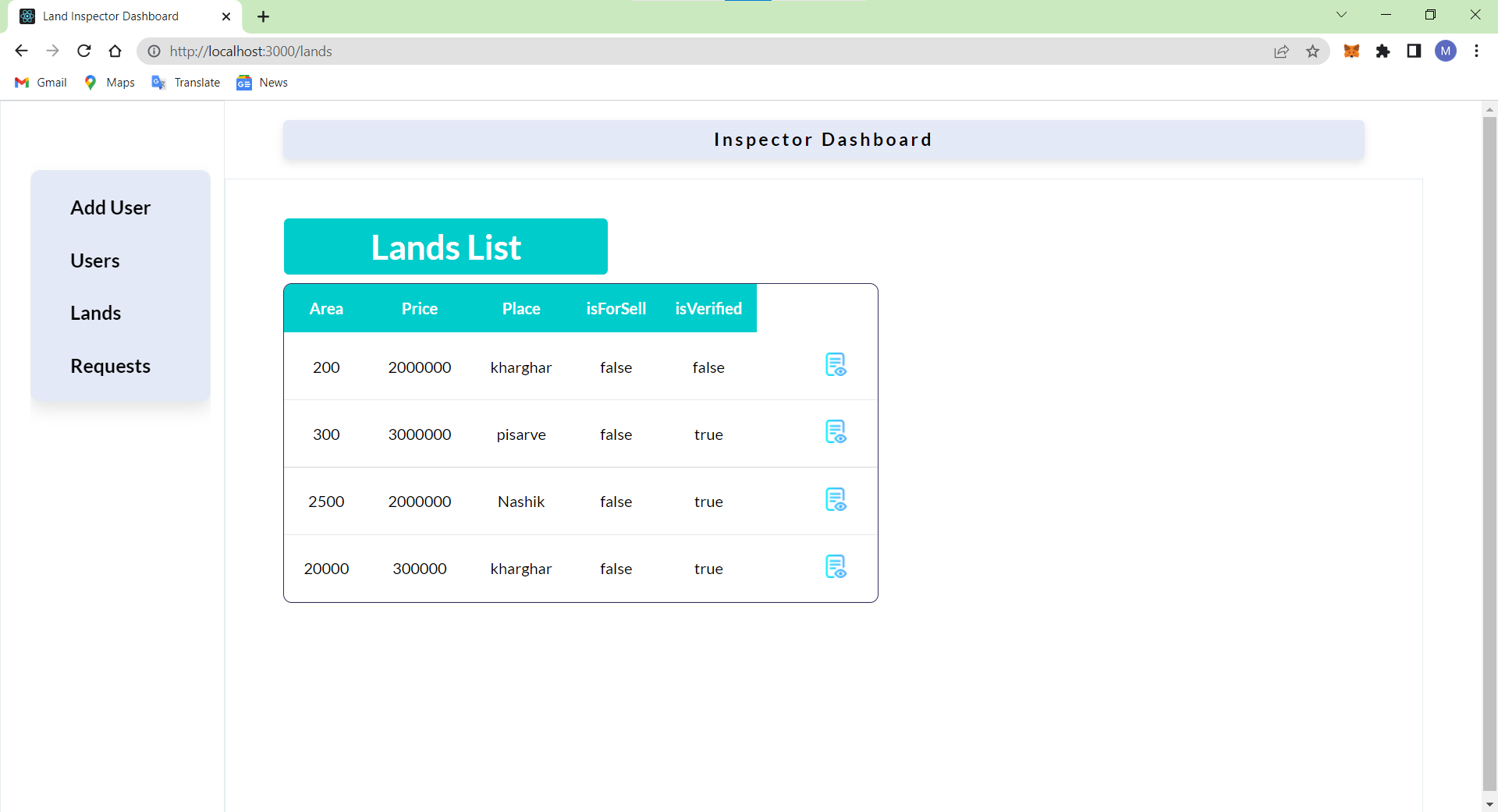Bookmark this page with the star

(x=1313, y=51)
